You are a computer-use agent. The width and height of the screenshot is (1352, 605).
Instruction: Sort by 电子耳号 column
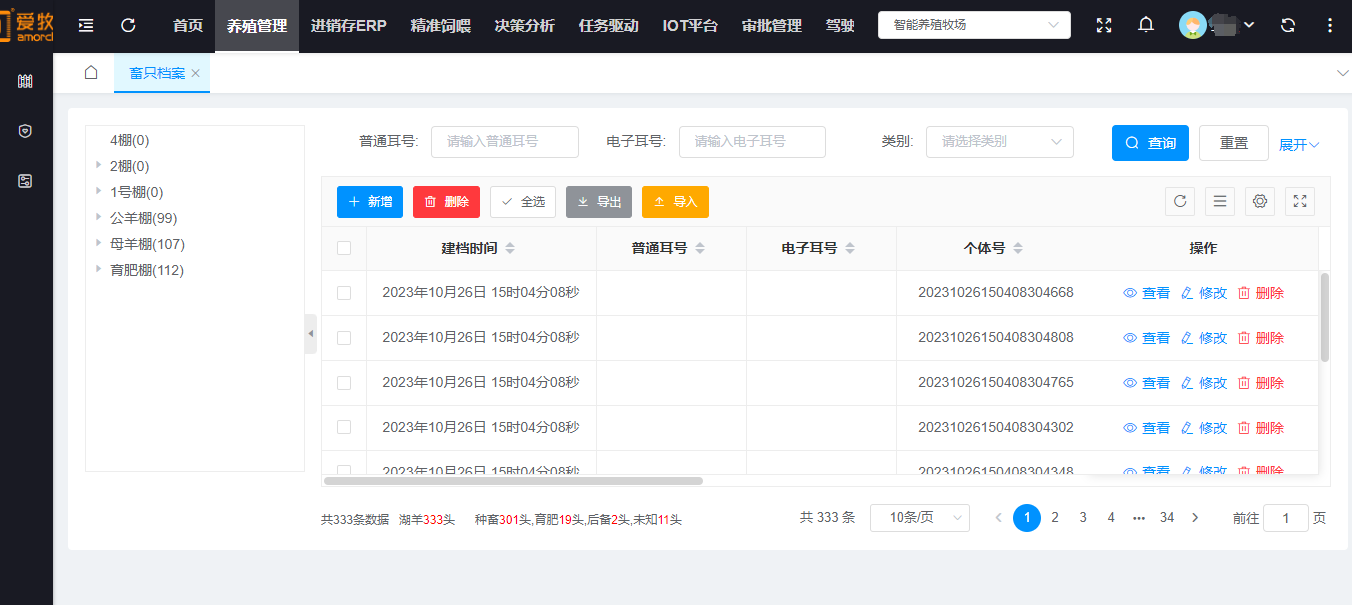pos(850,248)
